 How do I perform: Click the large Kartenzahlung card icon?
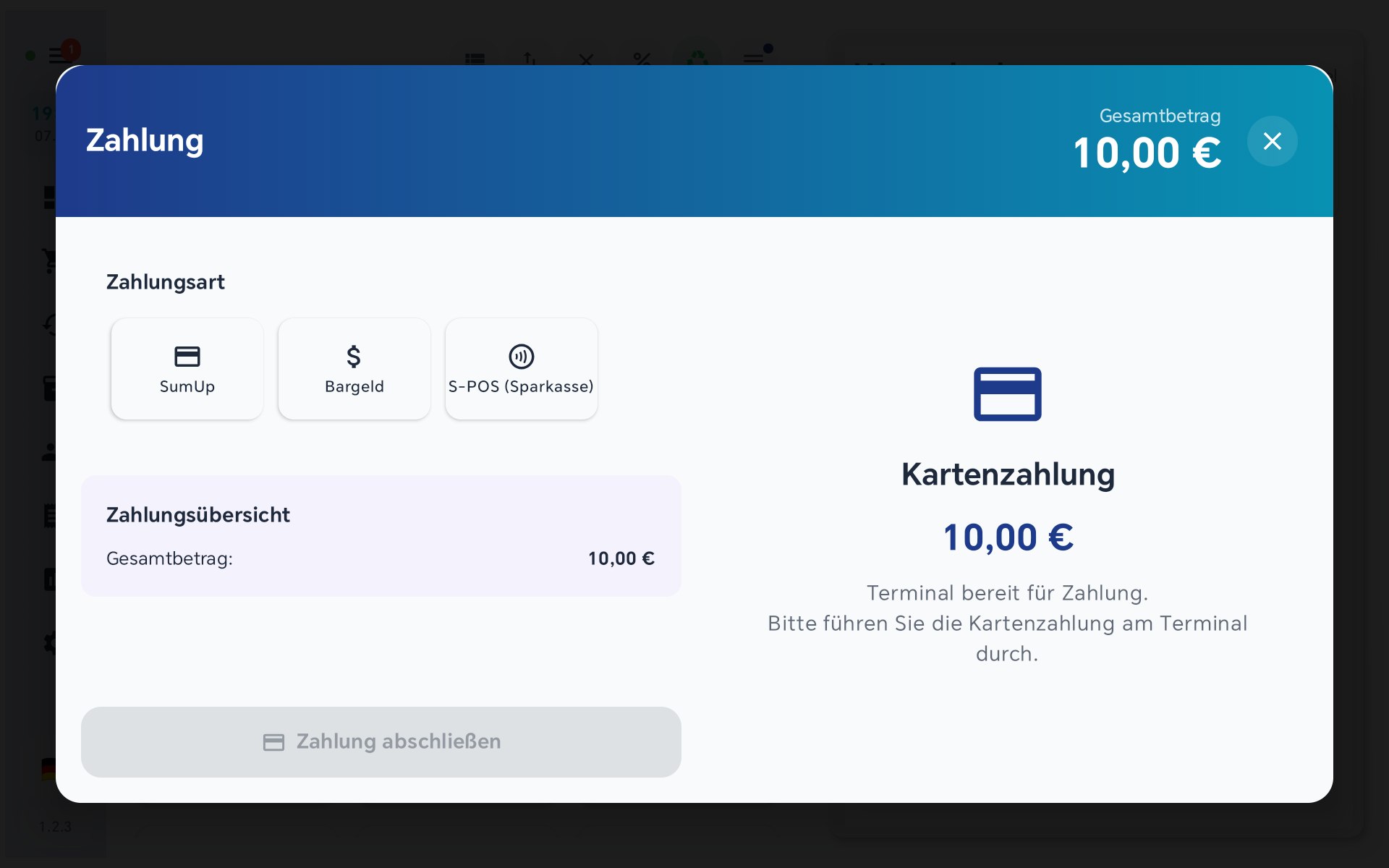1008,394
